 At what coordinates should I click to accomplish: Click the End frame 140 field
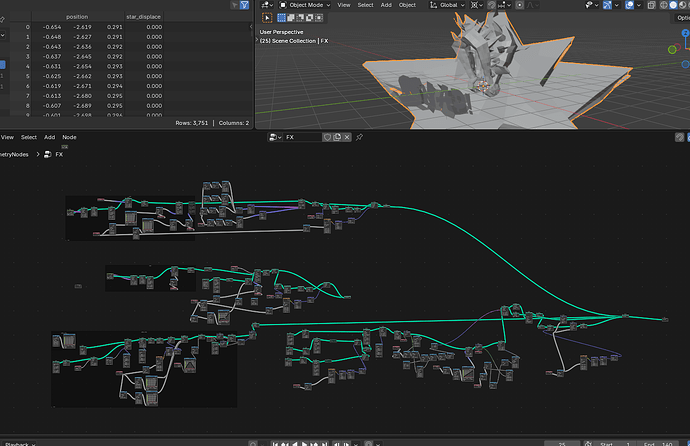[x=658, y=444]
